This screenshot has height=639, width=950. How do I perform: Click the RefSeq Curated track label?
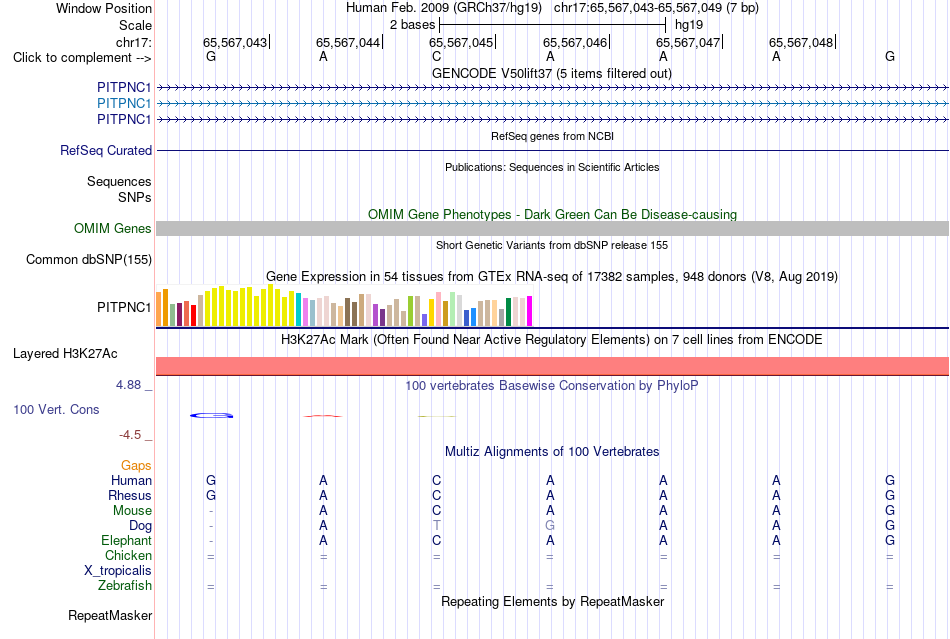pyautogui.click(x=105, y=150)
